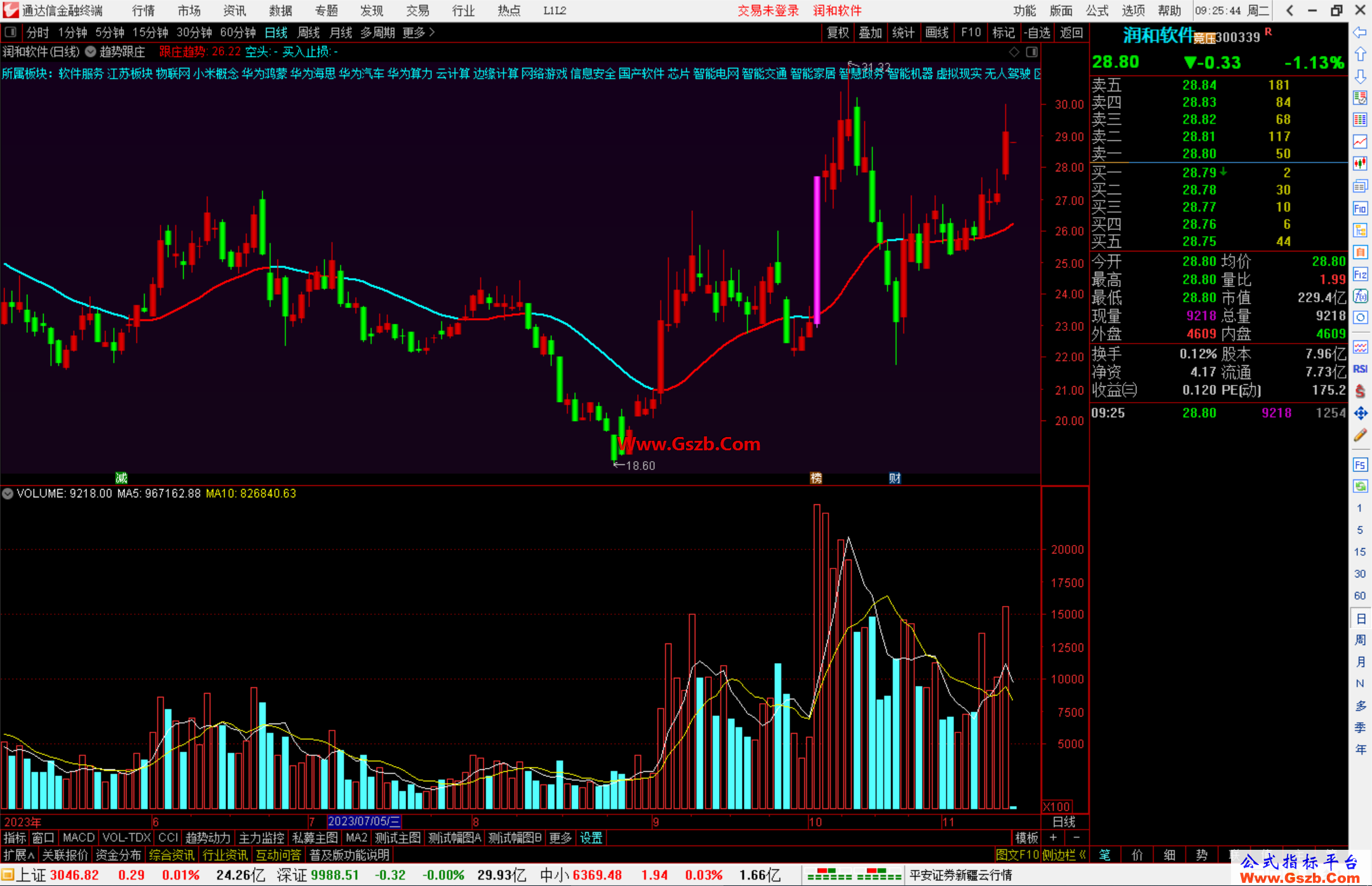Switch period to 15 in right sidebar
Image resolution: width=1372 pixels, height=886 pixels.
pyautogui.click(x=1360, y=552)
